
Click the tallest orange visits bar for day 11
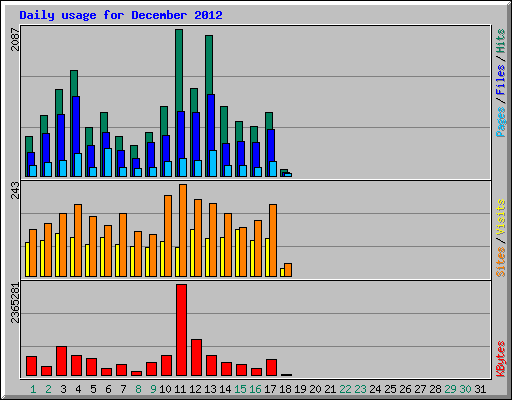pyautogui.click(x=183, y=230)
